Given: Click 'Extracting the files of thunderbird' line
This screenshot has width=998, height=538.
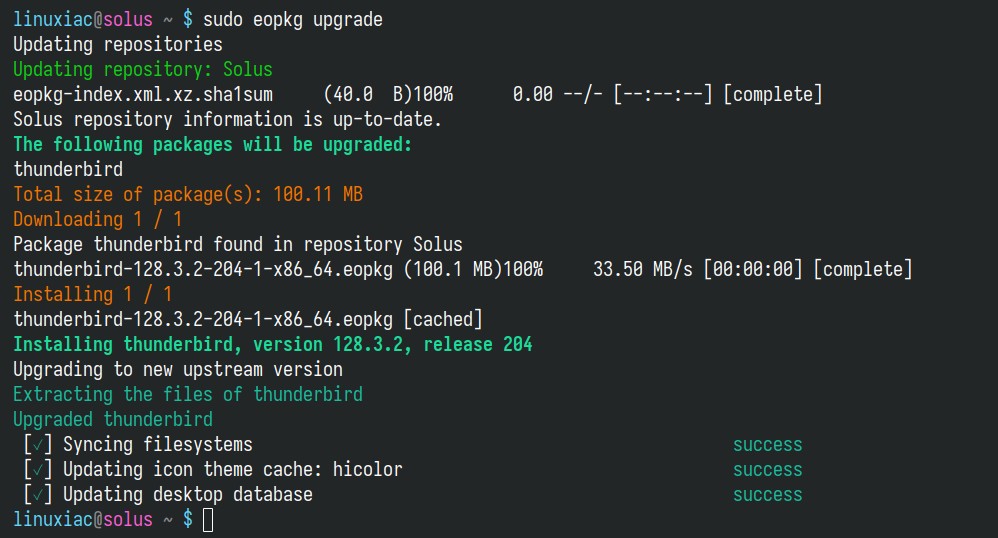Looking at the screenshot, I should 188,394.
